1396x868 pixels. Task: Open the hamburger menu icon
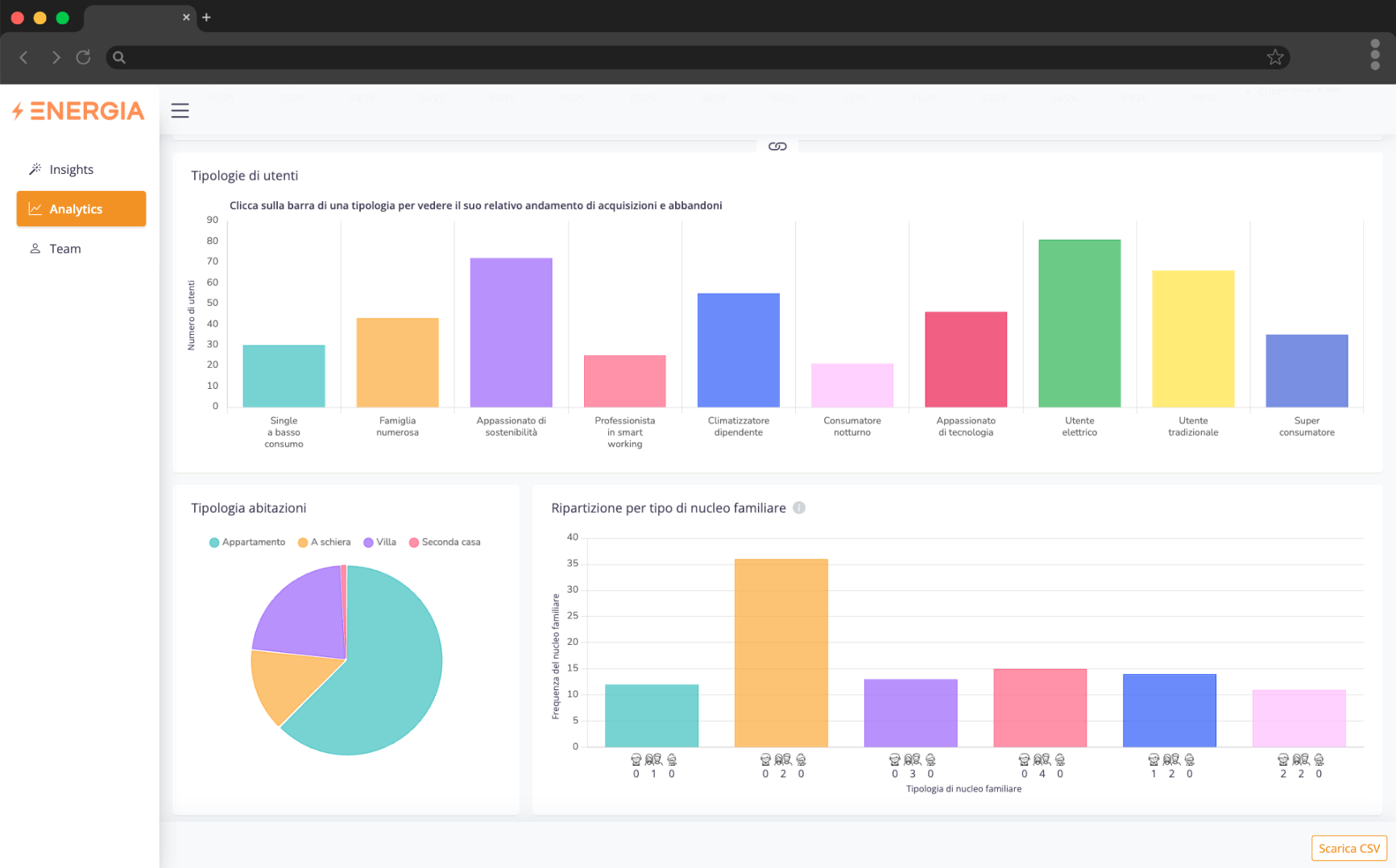click(180, 111)
